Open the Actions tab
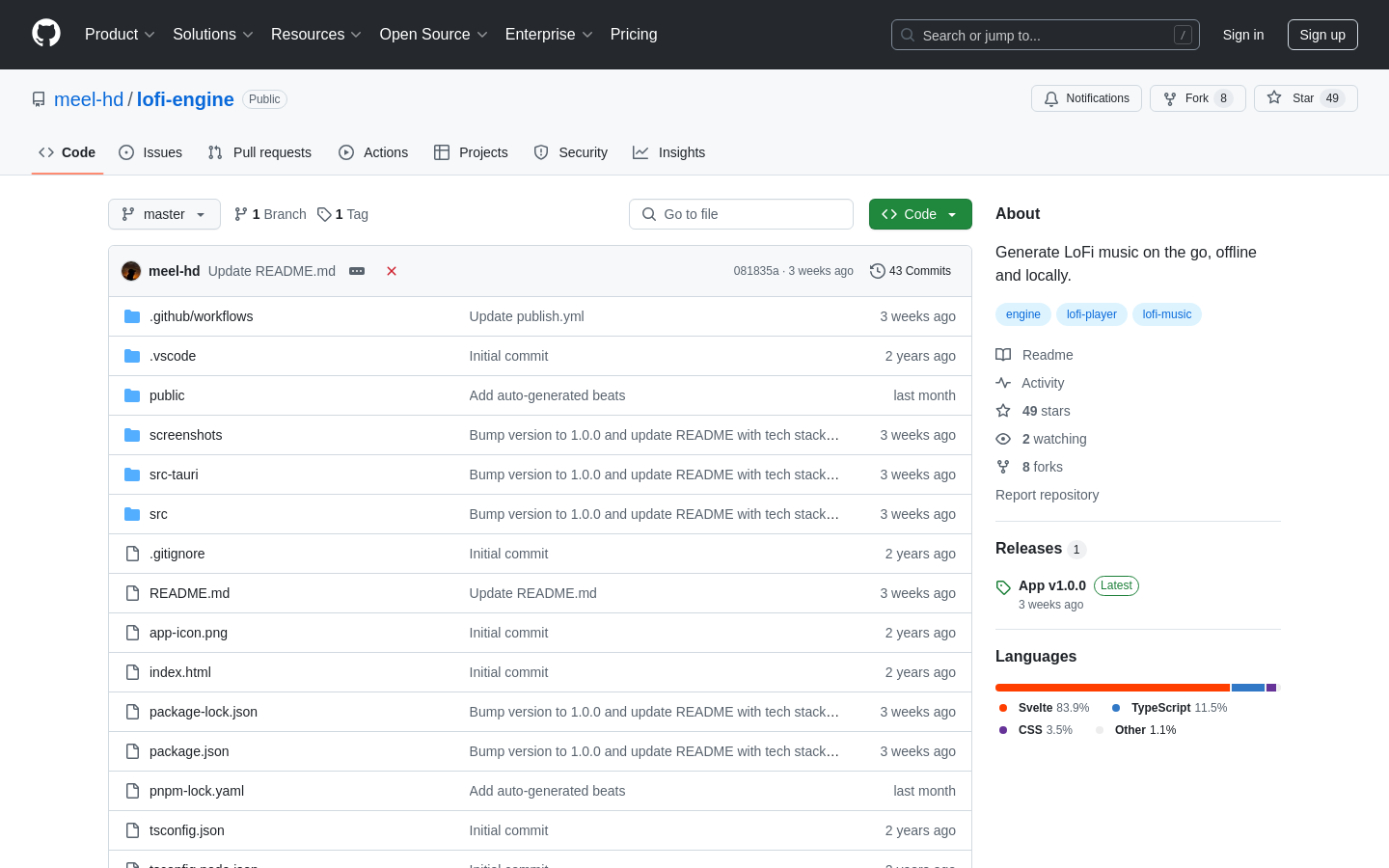Viewport: 1389px width, 868px height. pyautogui.click(x=373, y=152)
